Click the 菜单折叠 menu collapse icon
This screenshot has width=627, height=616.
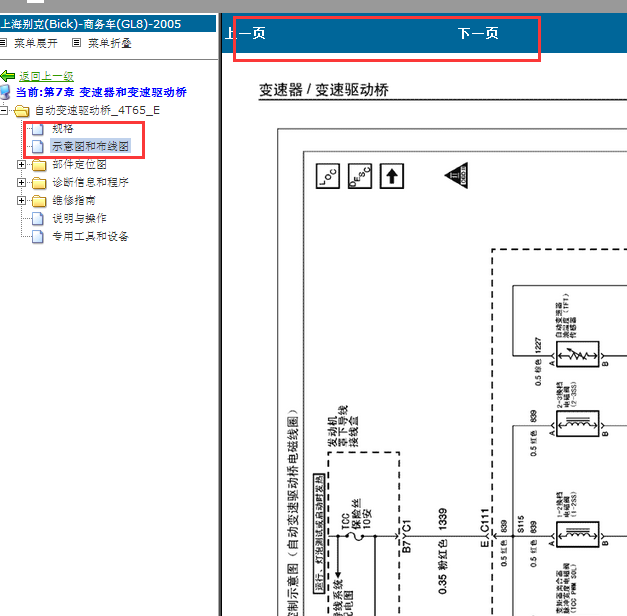click(77, 43)
